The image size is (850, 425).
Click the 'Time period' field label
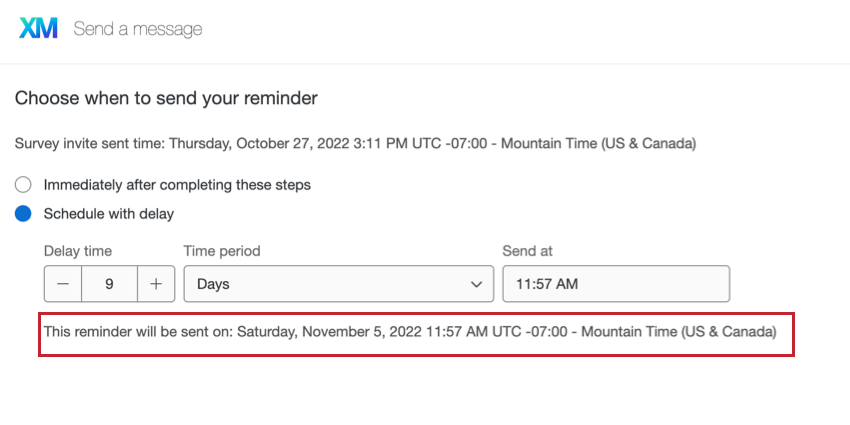point(222,251)
